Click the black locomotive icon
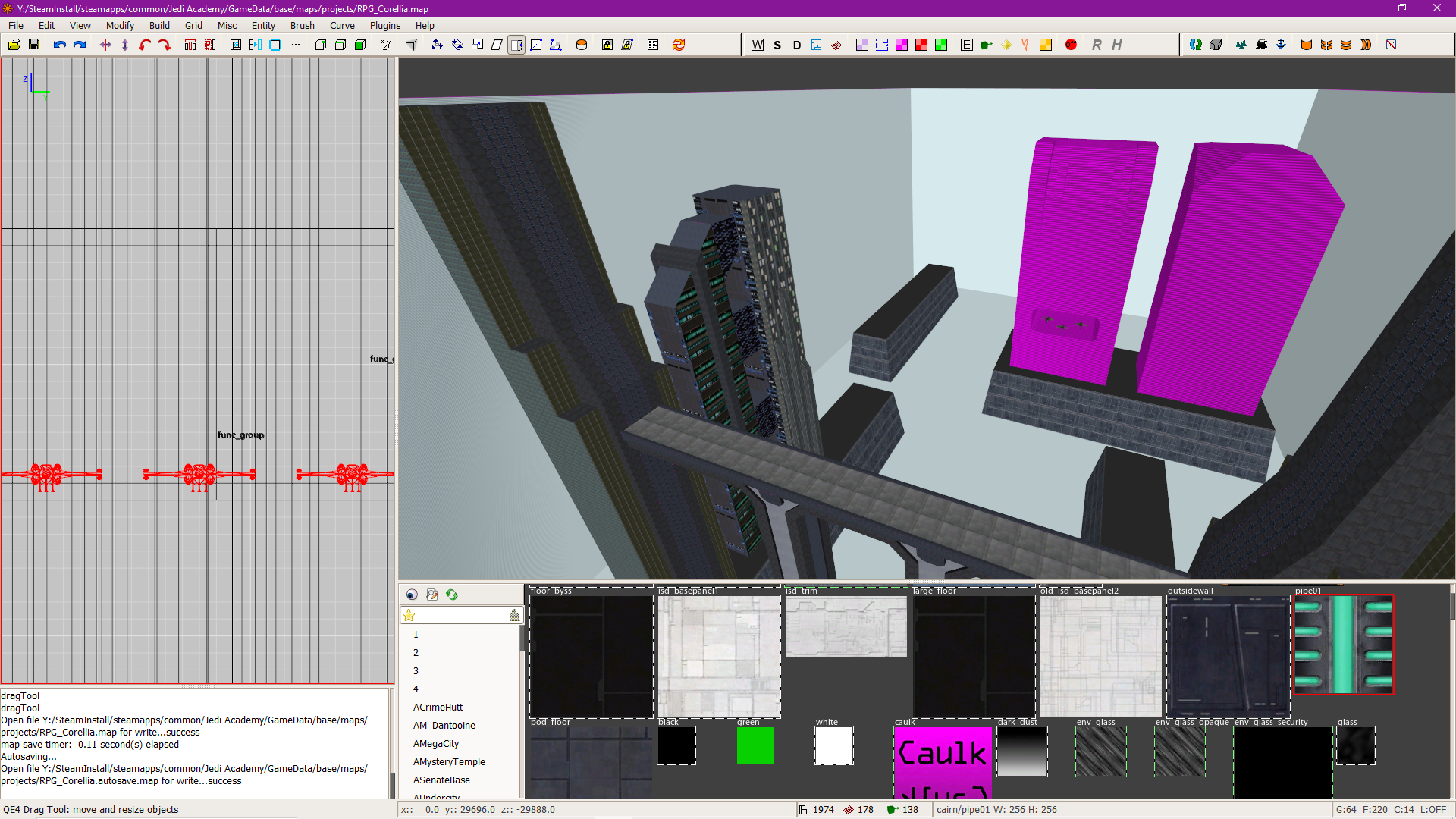Screen dimensions: 1456x819 pyautogui.click(x=1261, y=45)
